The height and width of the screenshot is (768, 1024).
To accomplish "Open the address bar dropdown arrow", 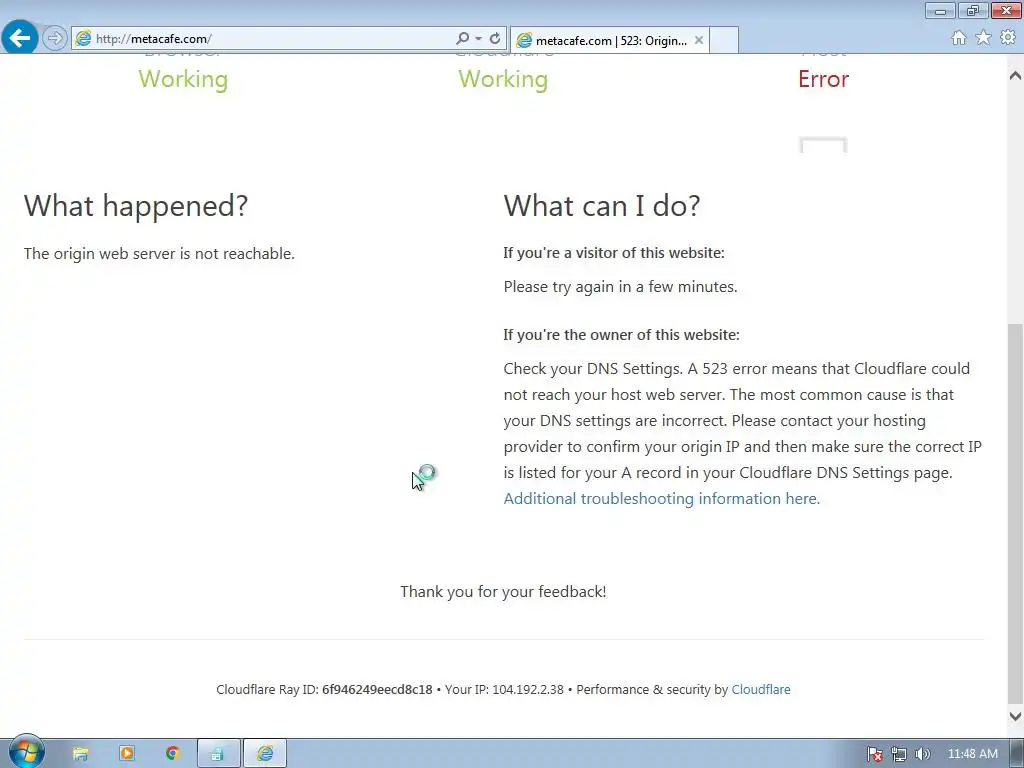I will [478, 39].
